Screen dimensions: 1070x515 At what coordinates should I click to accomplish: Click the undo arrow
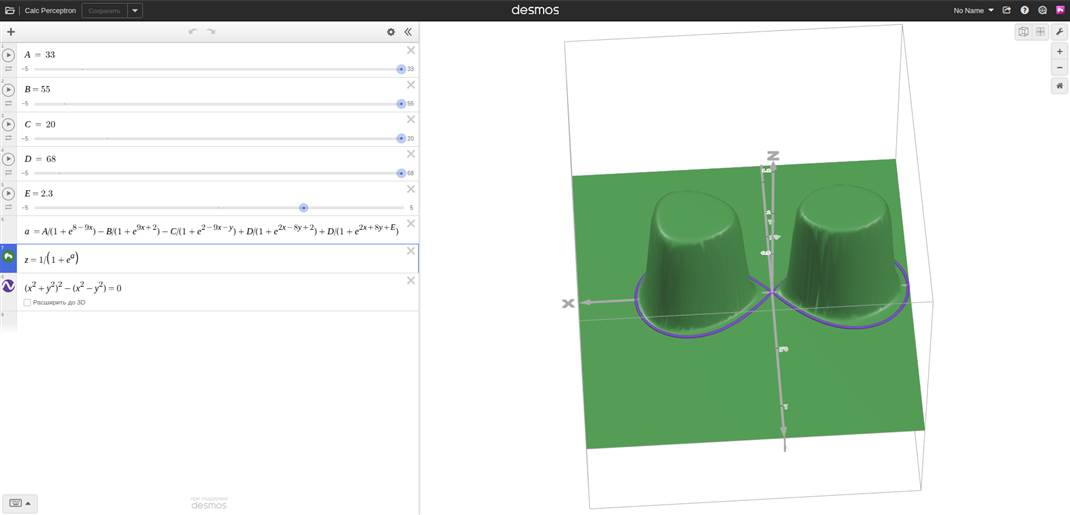coord(193,31)
